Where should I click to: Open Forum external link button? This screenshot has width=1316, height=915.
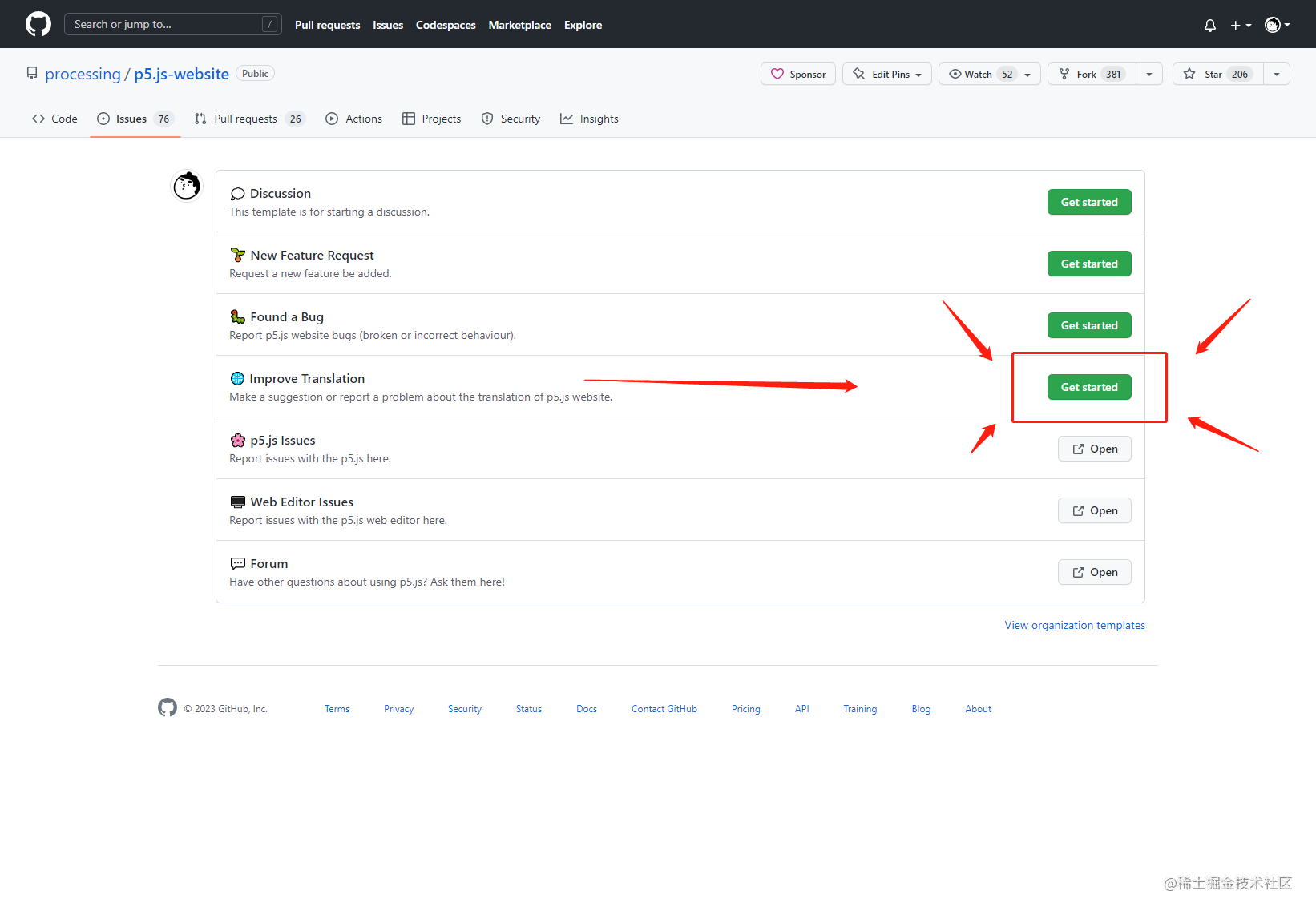(1095, 572)
